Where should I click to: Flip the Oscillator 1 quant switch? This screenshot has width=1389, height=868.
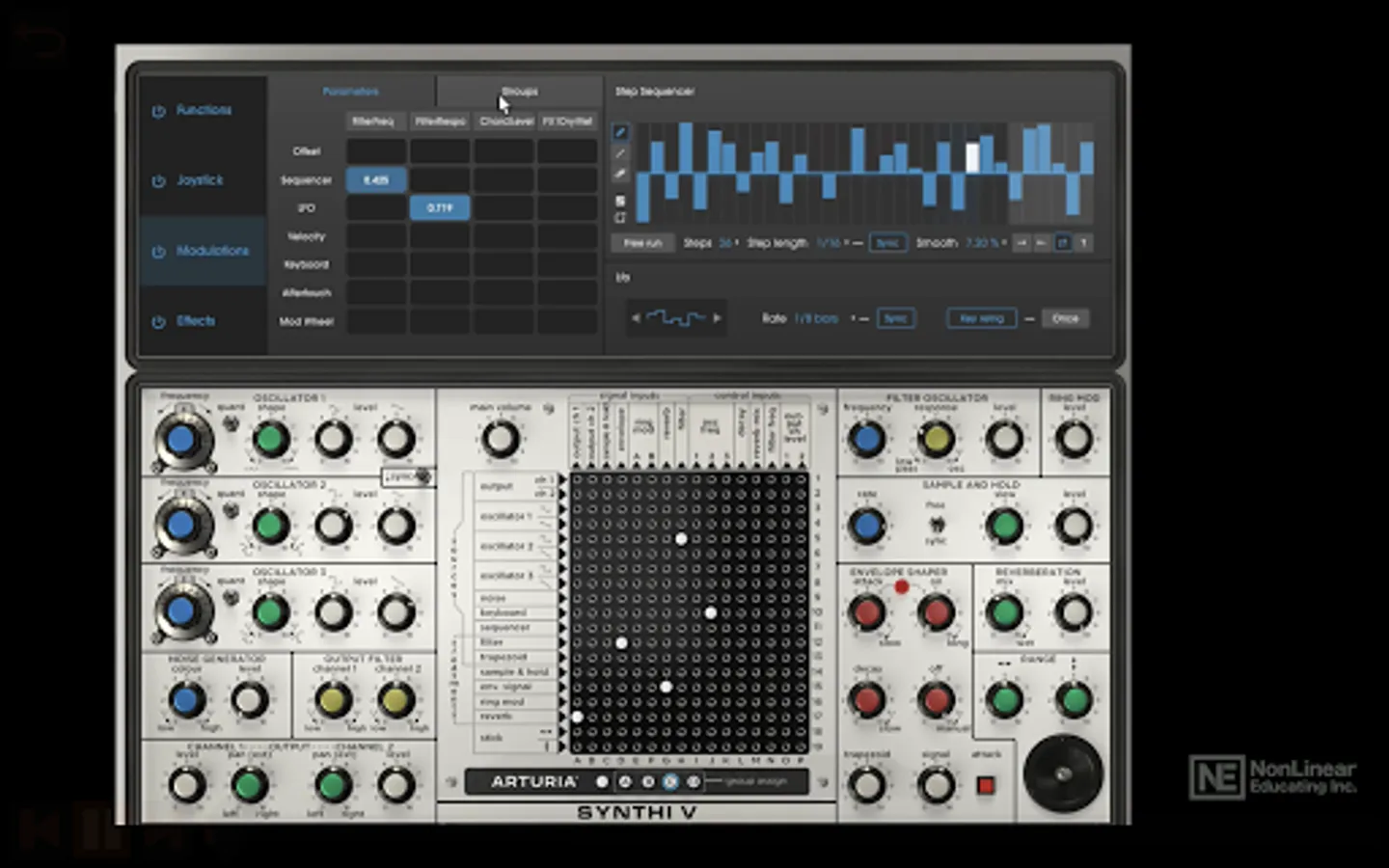231,422
